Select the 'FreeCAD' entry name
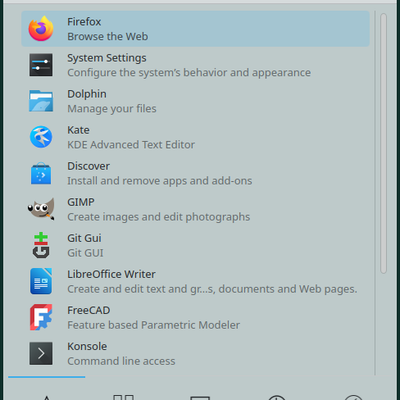The width and height of the screenshot is (400, 400). point(89,310)
